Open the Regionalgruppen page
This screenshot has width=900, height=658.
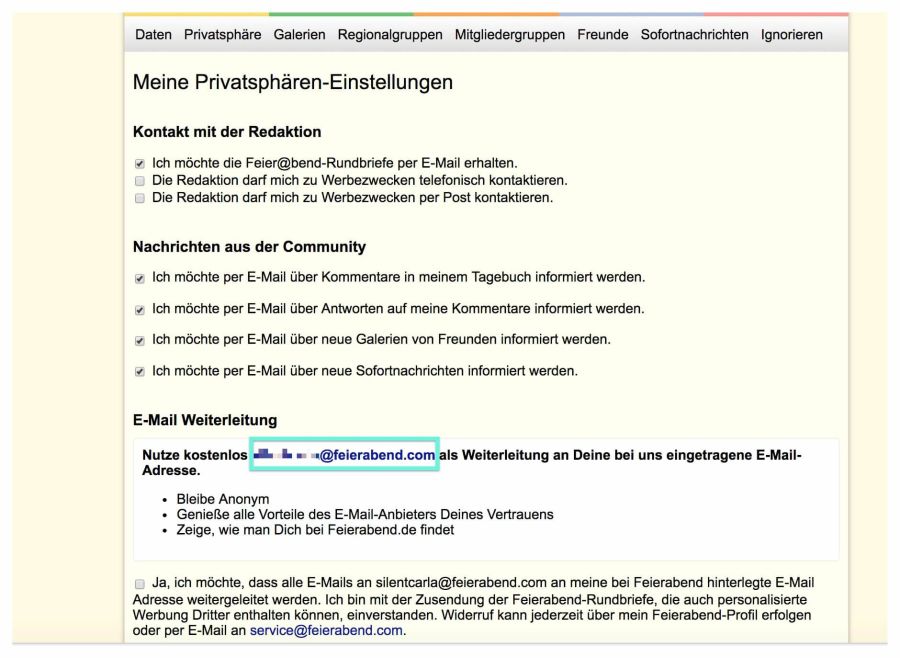click(389, 33)
